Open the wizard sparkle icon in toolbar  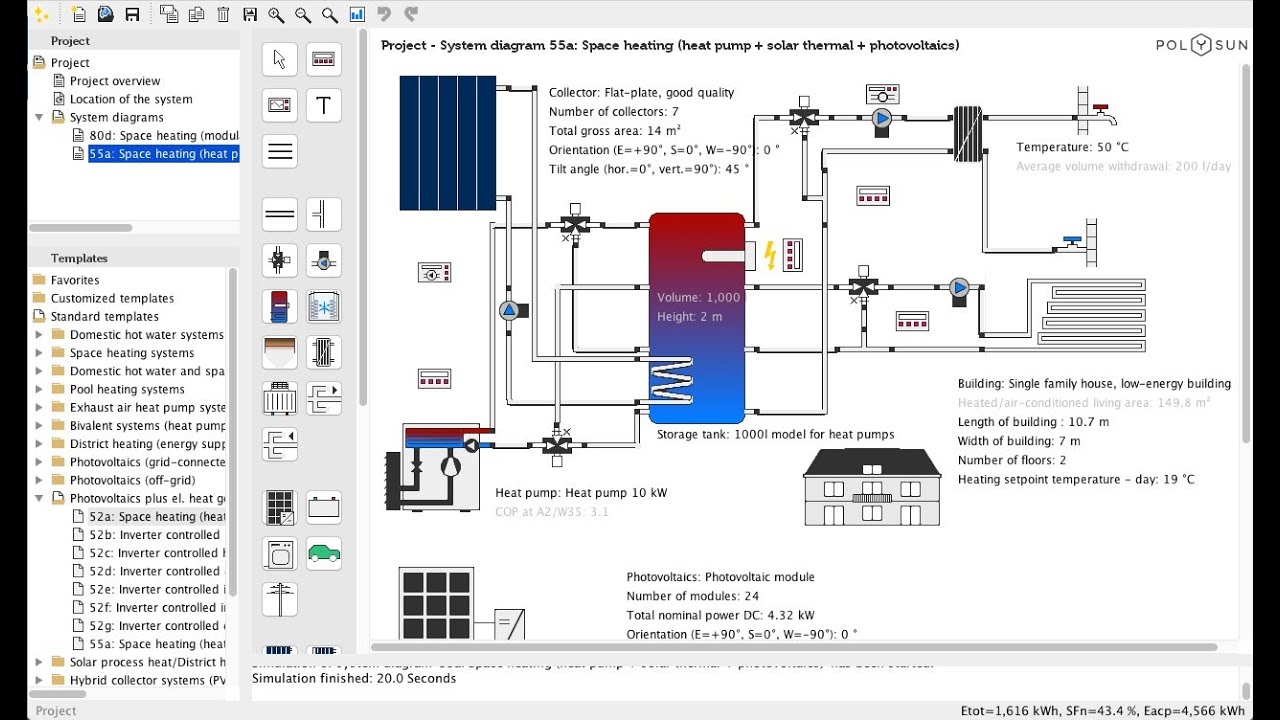[x=40, y=14]
